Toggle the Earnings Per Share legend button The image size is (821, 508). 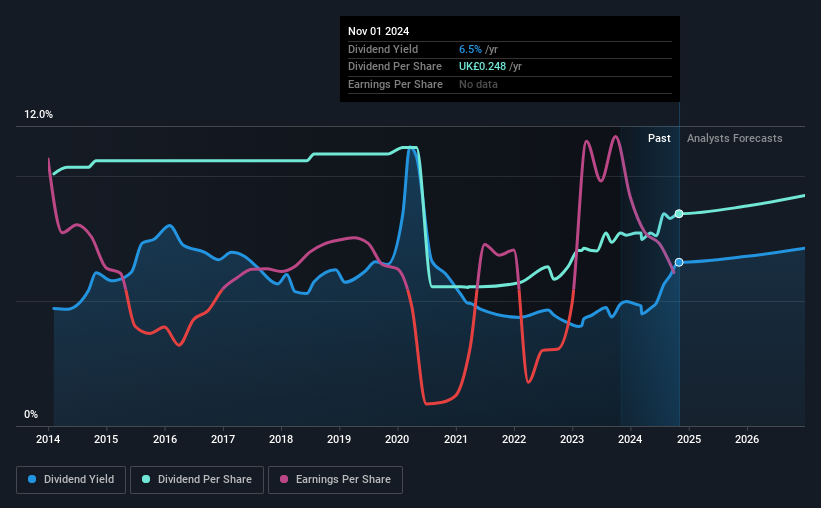(335, 480)
